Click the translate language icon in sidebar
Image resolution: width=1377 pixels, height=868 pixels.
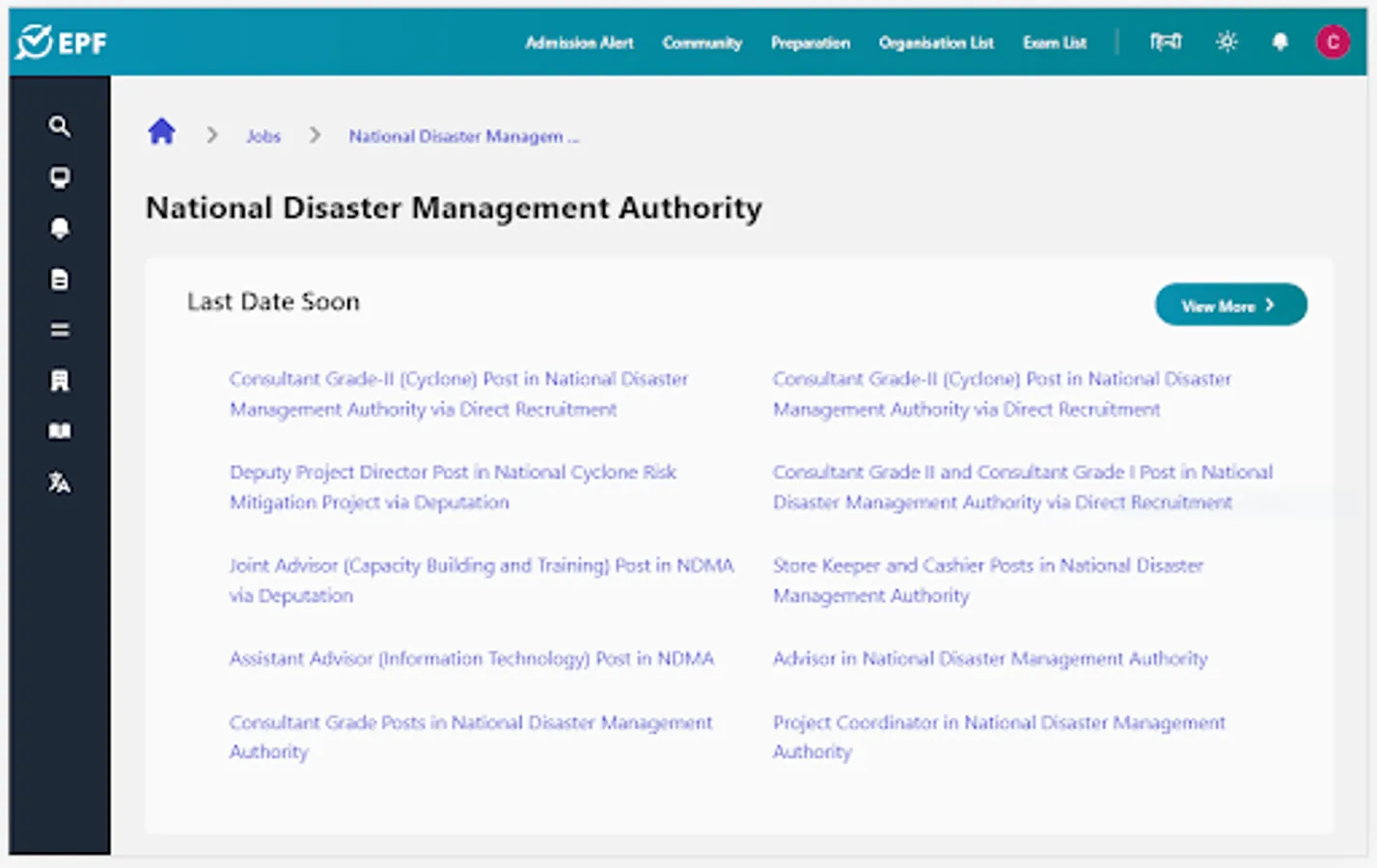(x=60, y=482)
